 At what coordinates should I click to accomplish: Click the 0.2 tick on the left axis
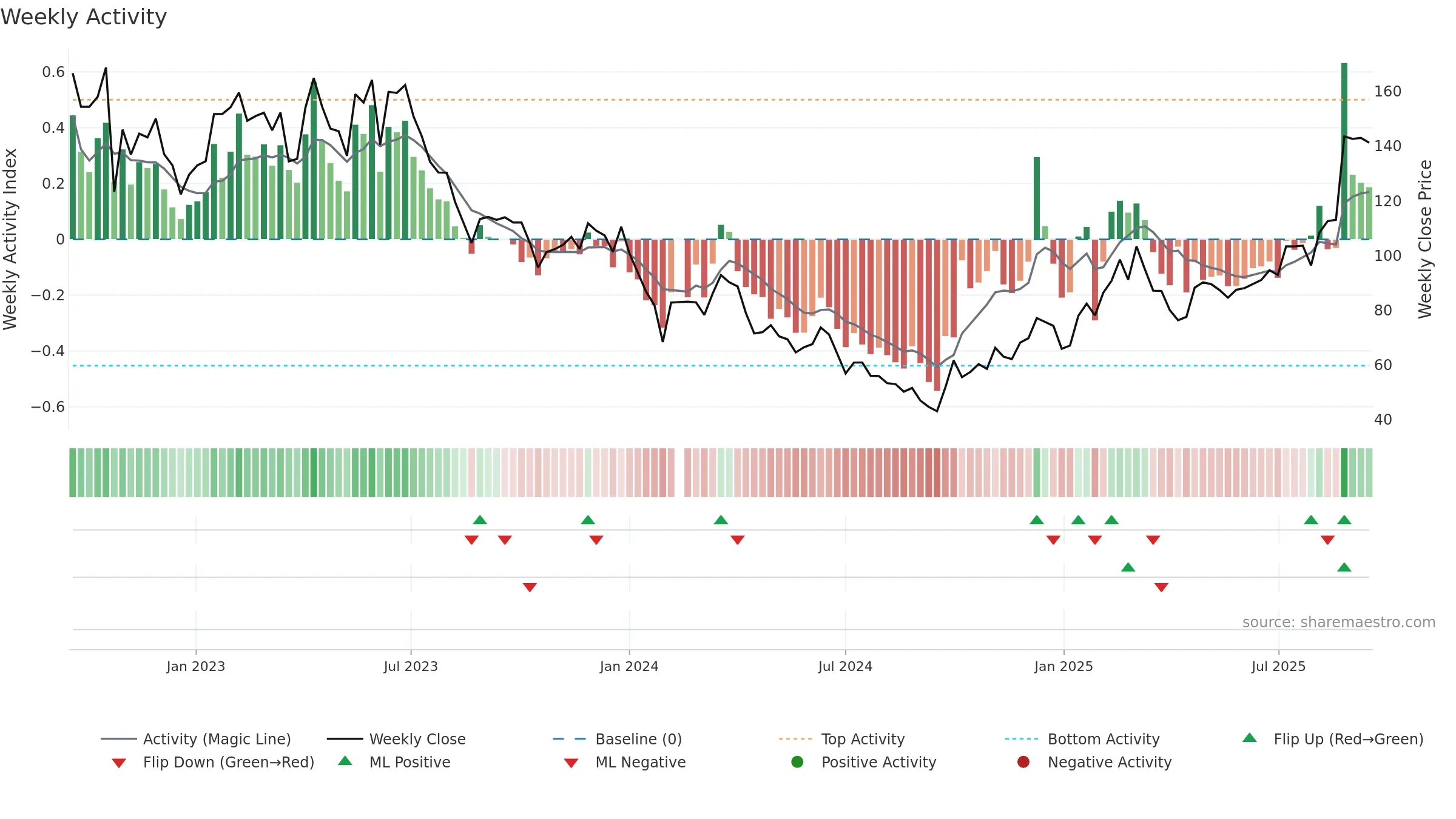click(x=53, y=184)
